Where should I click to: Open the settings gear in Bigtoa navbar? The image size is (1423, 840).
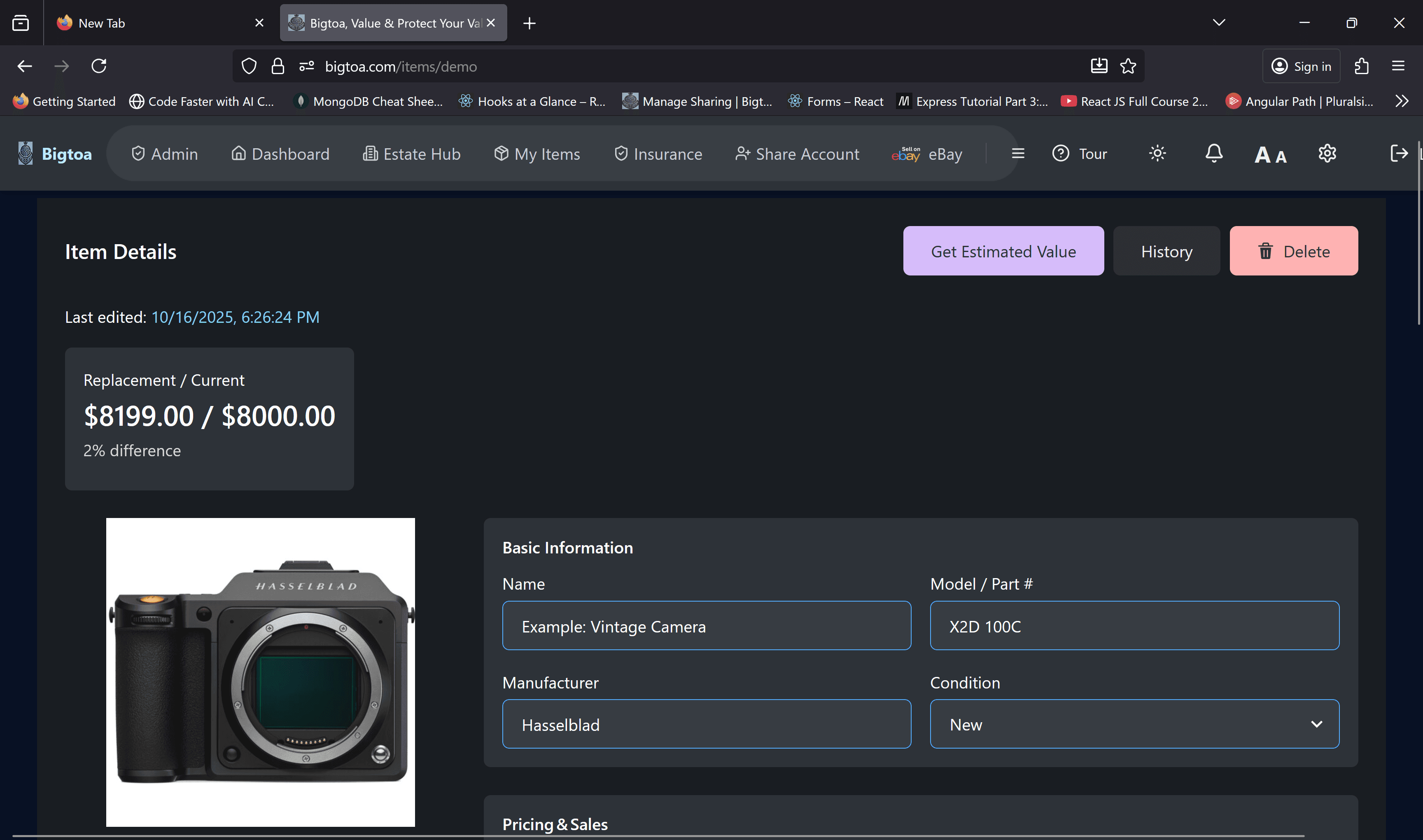click(1327, 154)
